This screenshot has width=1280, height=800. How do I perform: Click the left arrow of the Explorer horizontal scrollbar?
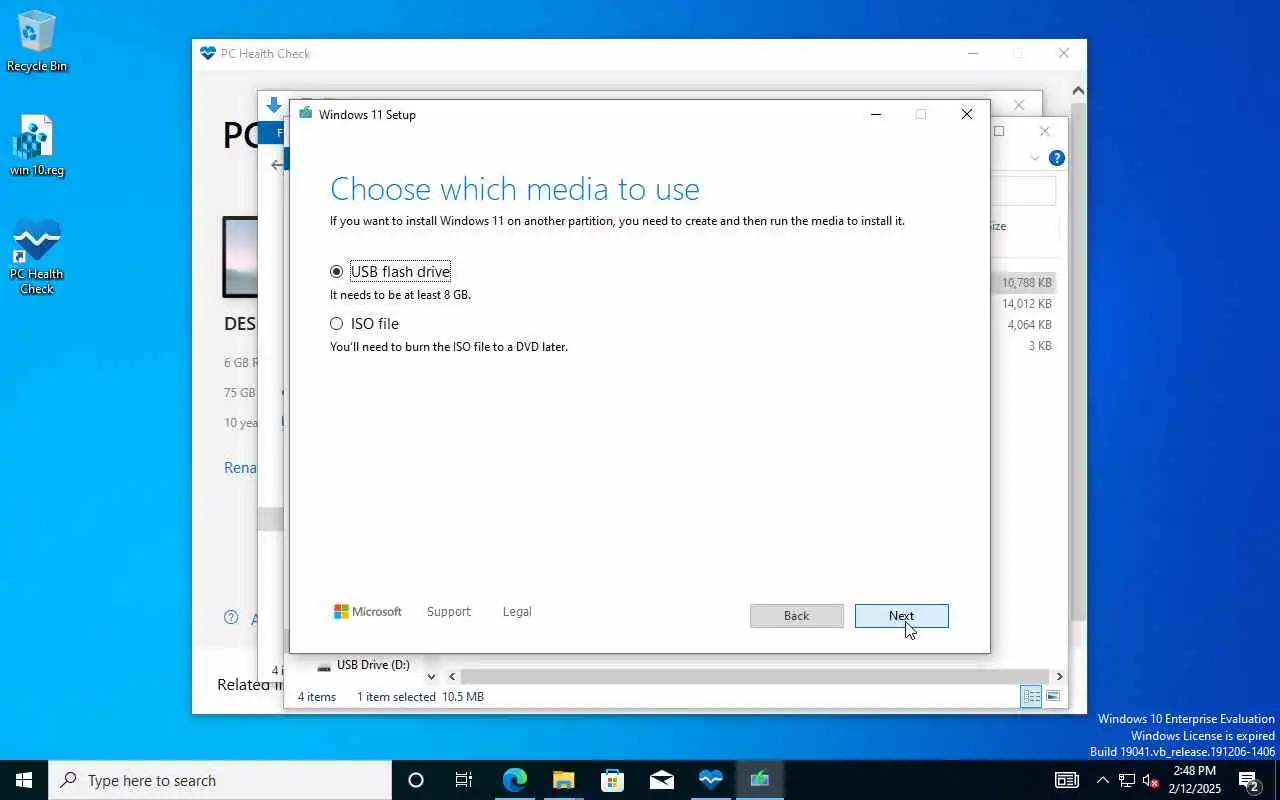(452, 677)
